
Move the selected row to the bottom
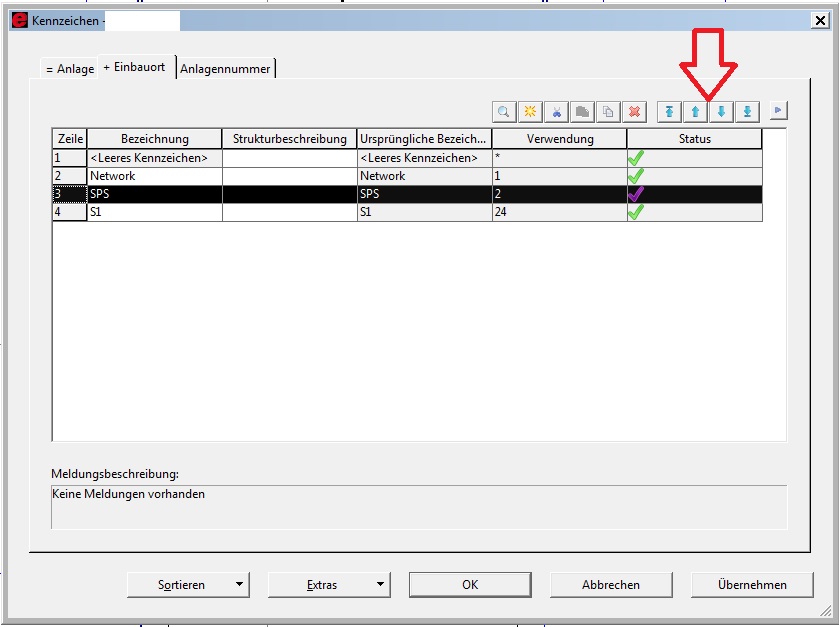coord(748,112)
